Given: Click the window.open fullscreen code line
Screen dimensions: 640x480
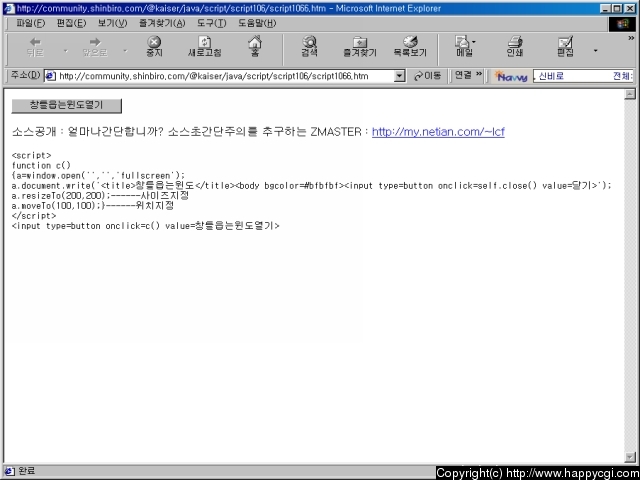Looking at the screenshot, I should (x=98, y=176).
